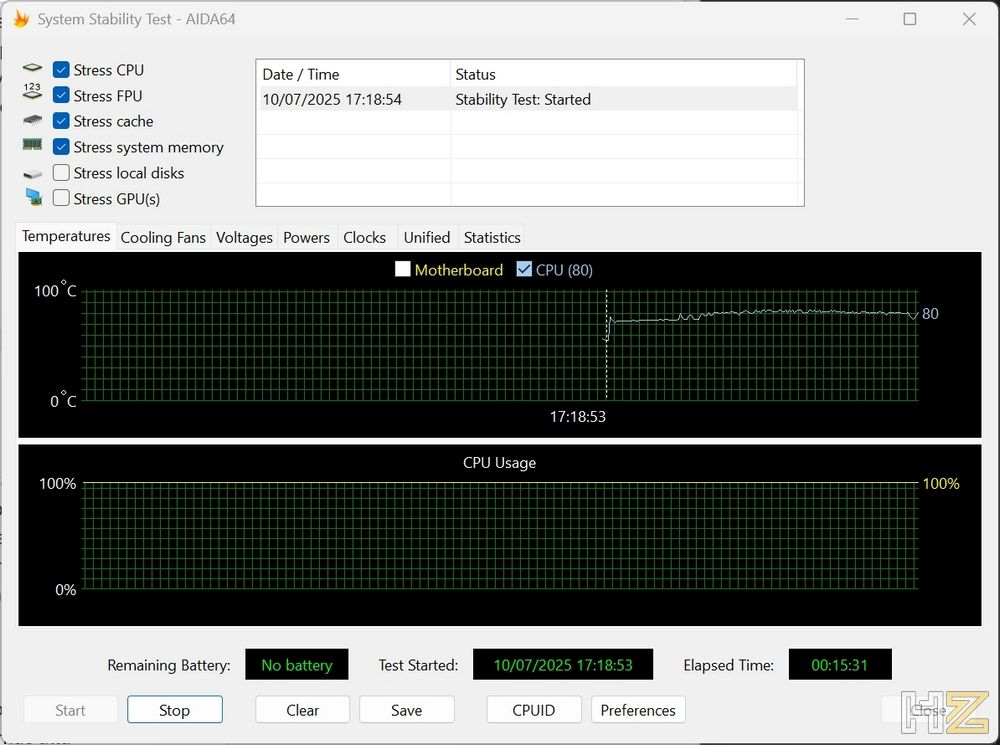Click the Clear button
The image size is (1000, 745).
pos(302,709)
